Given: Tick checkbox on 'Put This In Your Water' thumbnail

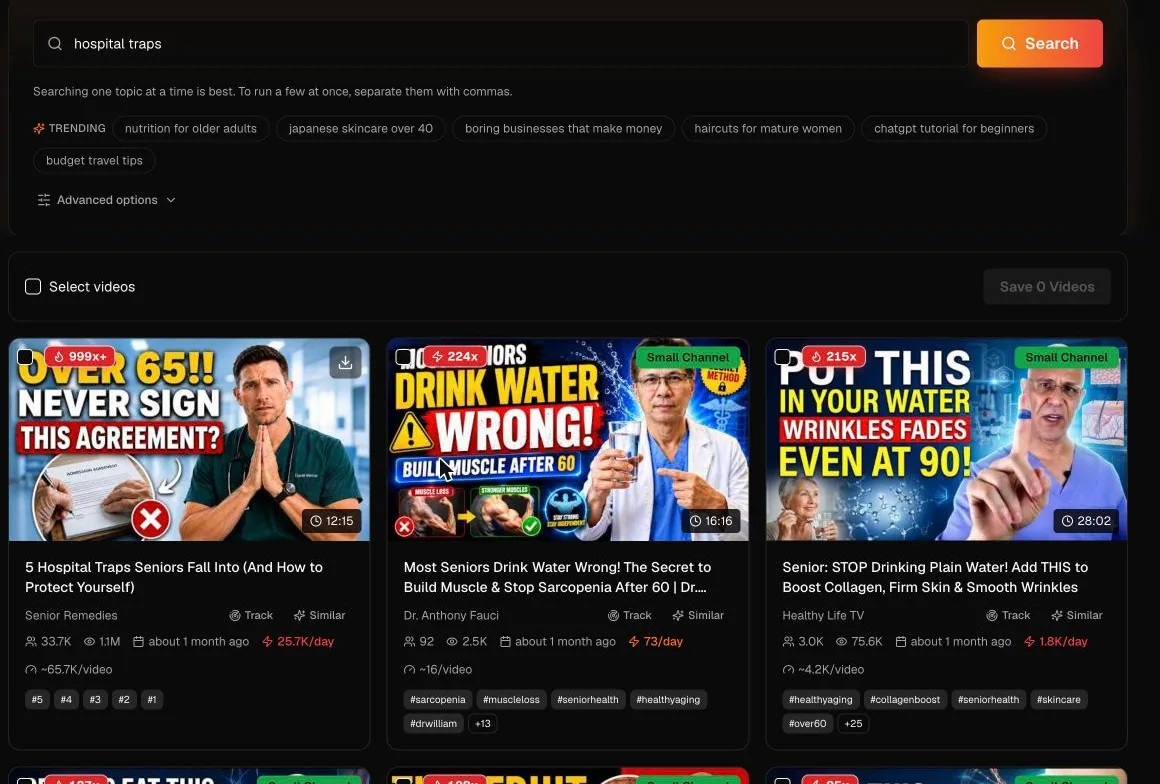Looking at the screenshot, I should click(x=782, y=357).
